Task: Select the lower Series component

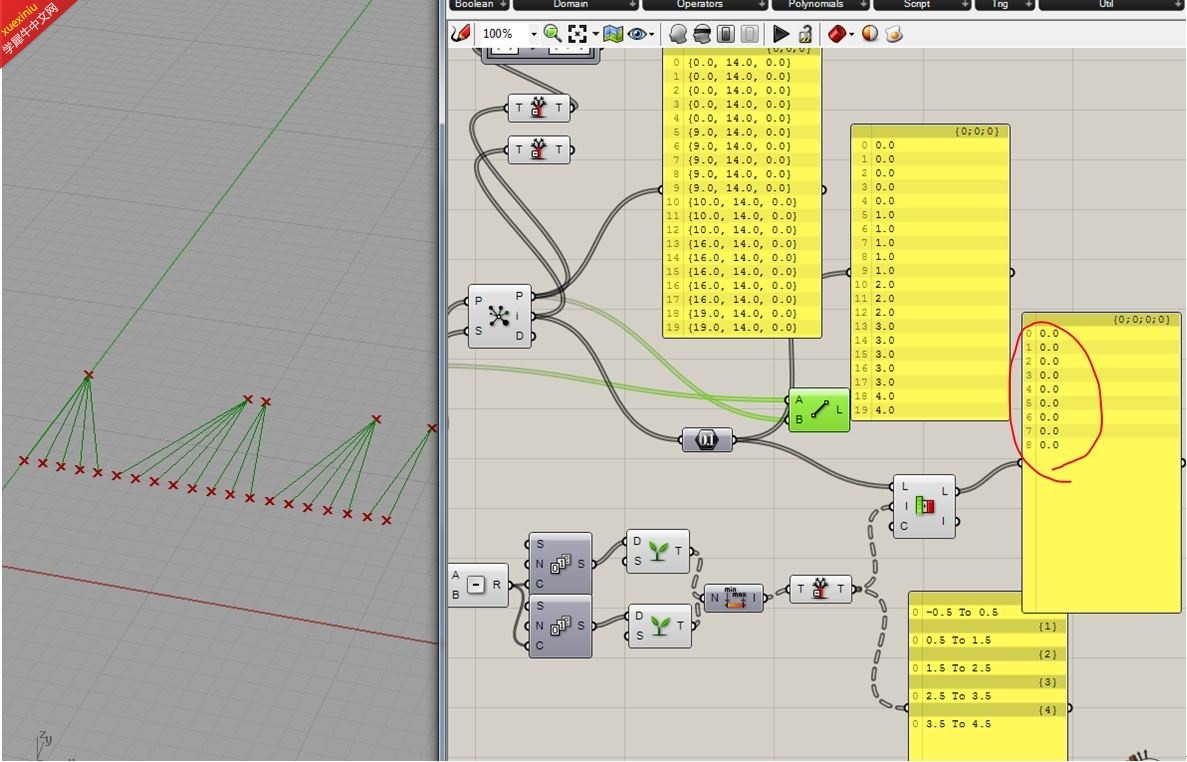Action: click(x=559, y=626)
